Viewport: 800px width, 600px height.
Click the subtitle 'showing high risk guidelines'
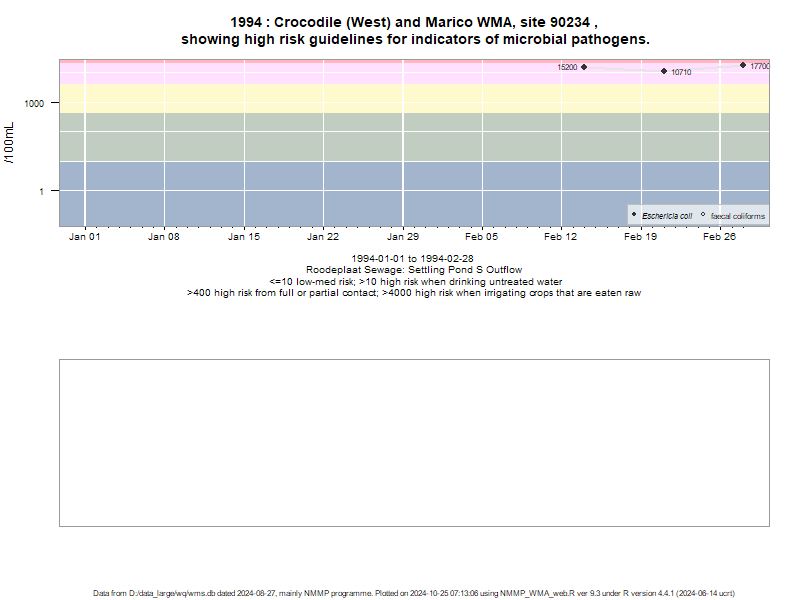415,39
